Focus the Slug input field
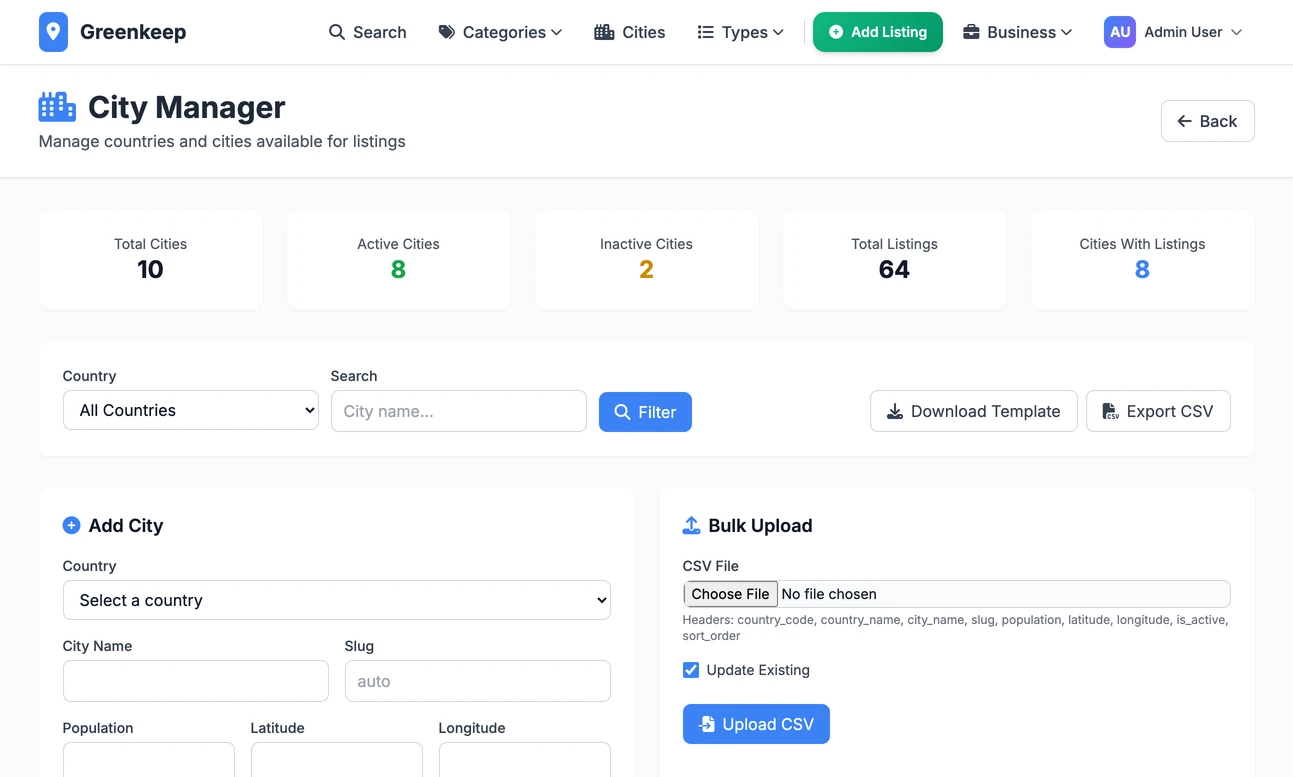This screenshot has height=777, width=1293. 478,681
